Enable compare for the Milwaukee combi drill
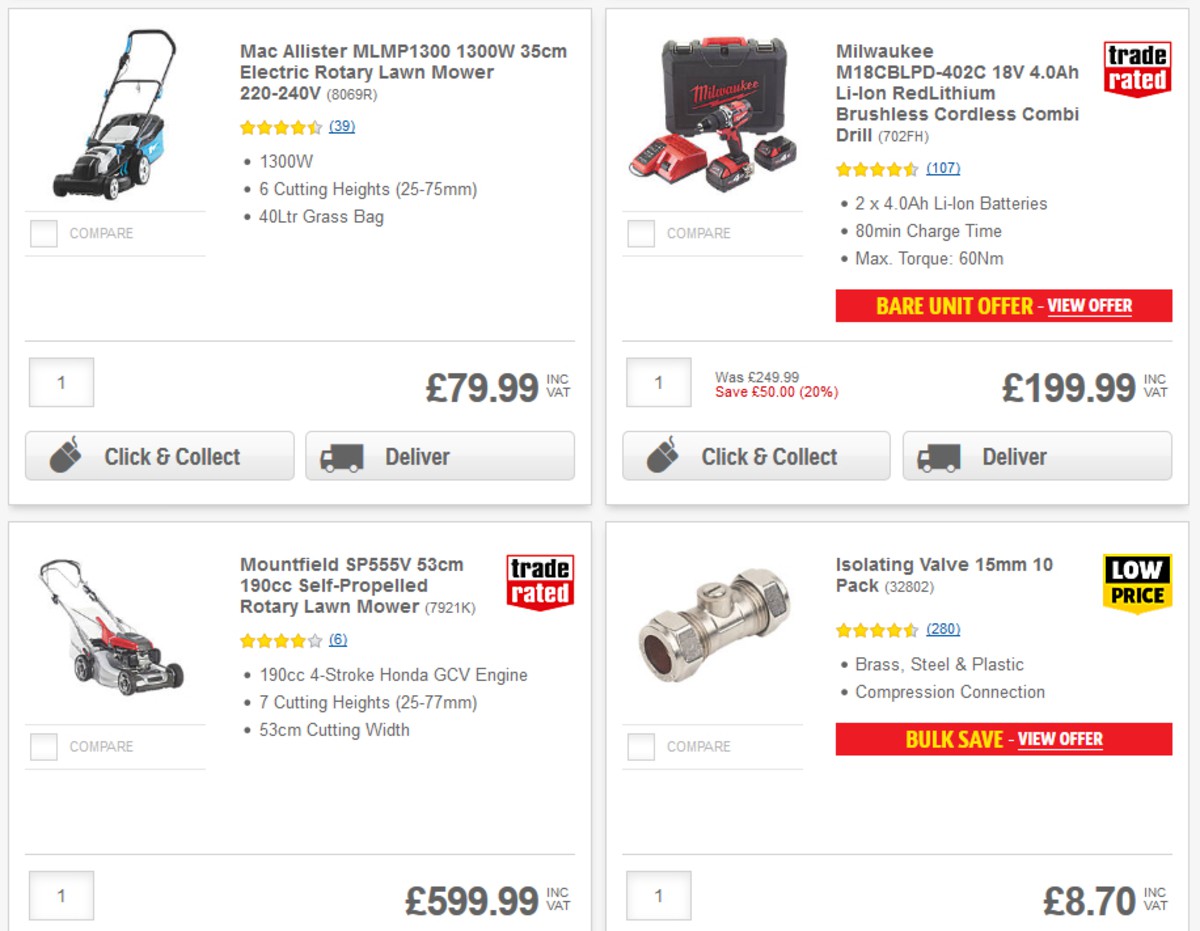Screen dimensions: 1200x931 [x=640, y=233]
